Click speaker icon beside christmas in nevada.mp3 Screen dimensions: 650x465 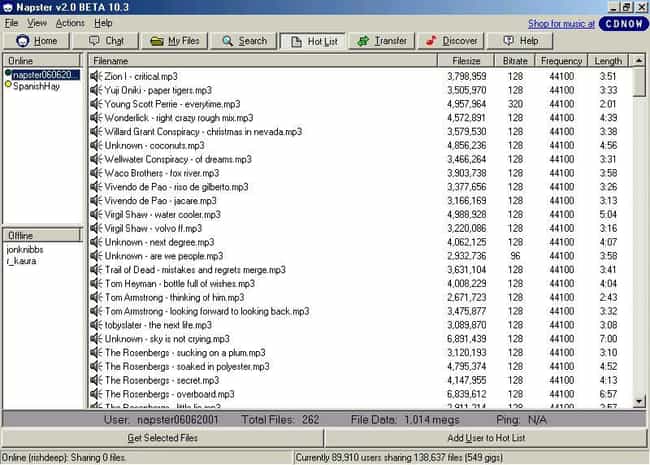pos(96,131)
